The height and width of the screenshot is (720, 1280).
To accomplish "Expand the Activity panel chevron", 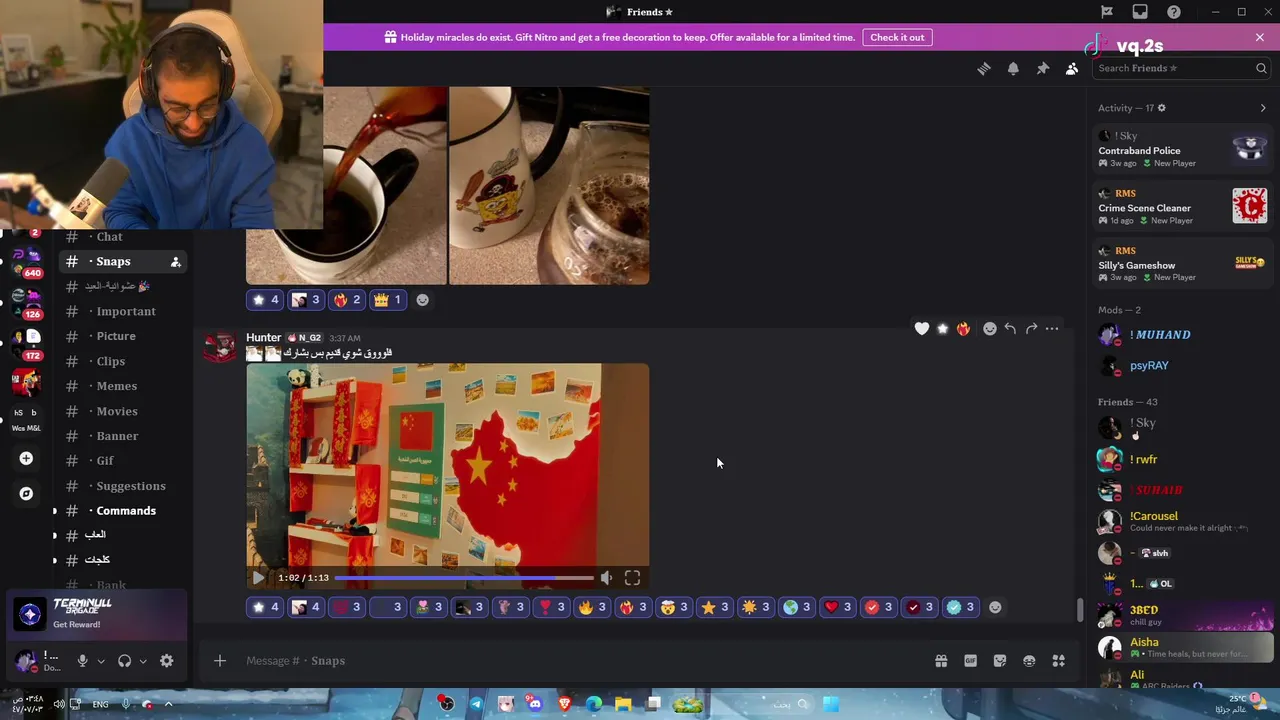I will [x=1263, y=108].
